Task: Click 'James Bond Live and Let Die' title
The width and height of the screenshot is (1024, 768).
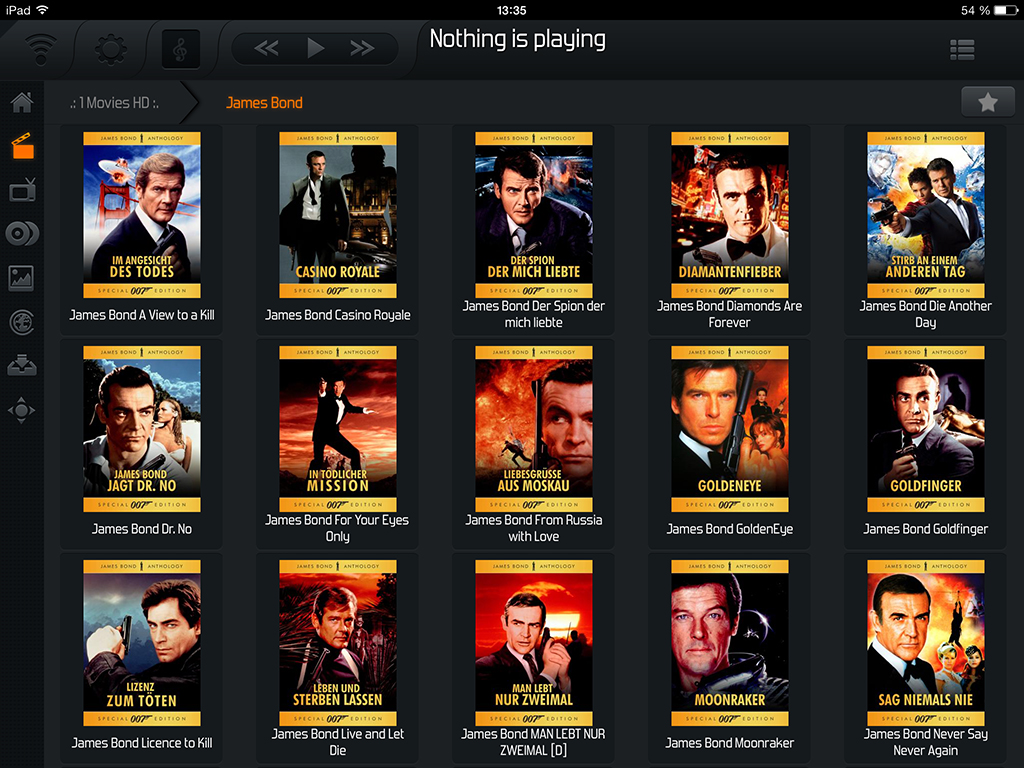Action: coord(338,743)
